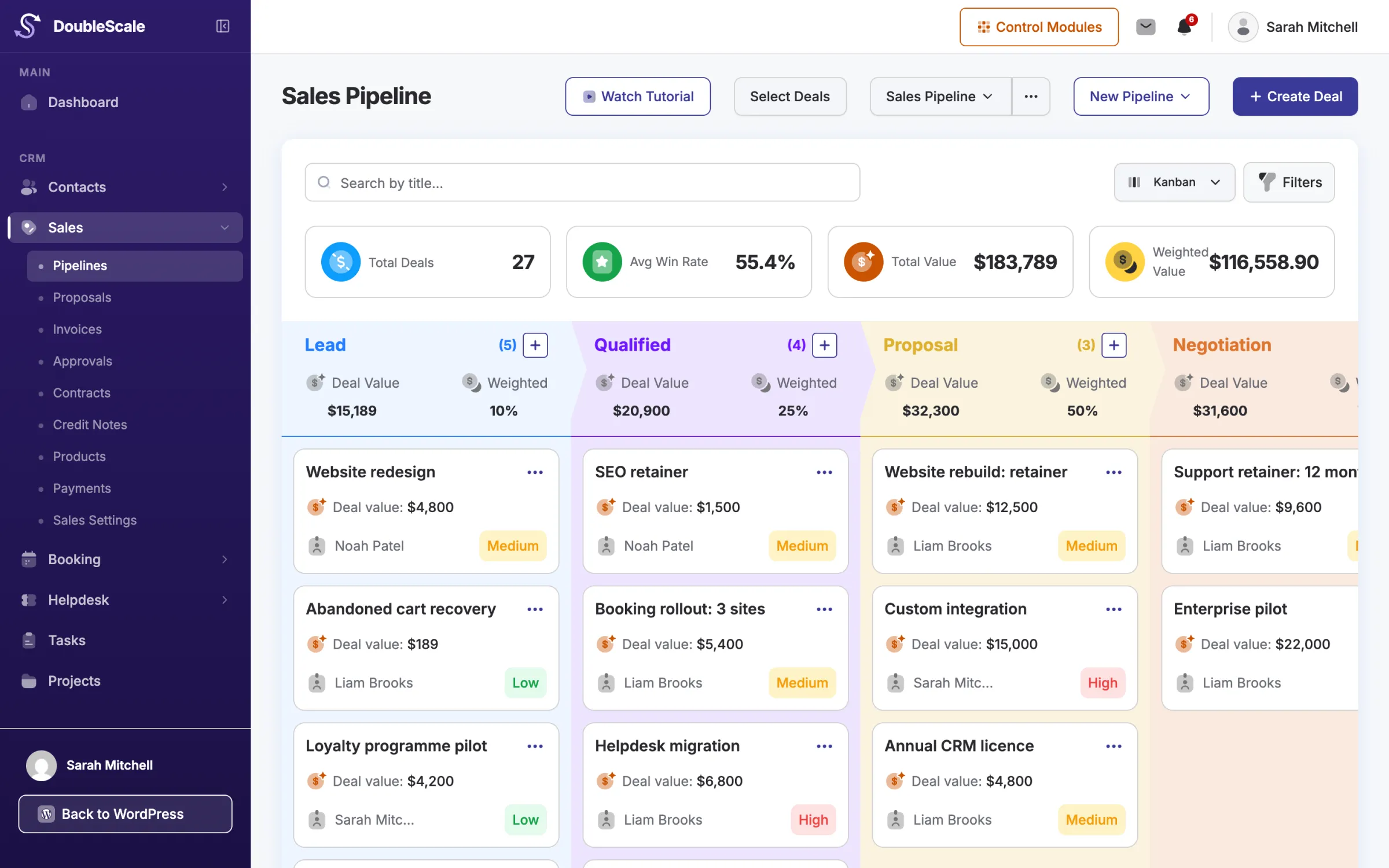Expand the Contacts menu chevron
This screenshot has width=1389, height=868.
point(225,187)
